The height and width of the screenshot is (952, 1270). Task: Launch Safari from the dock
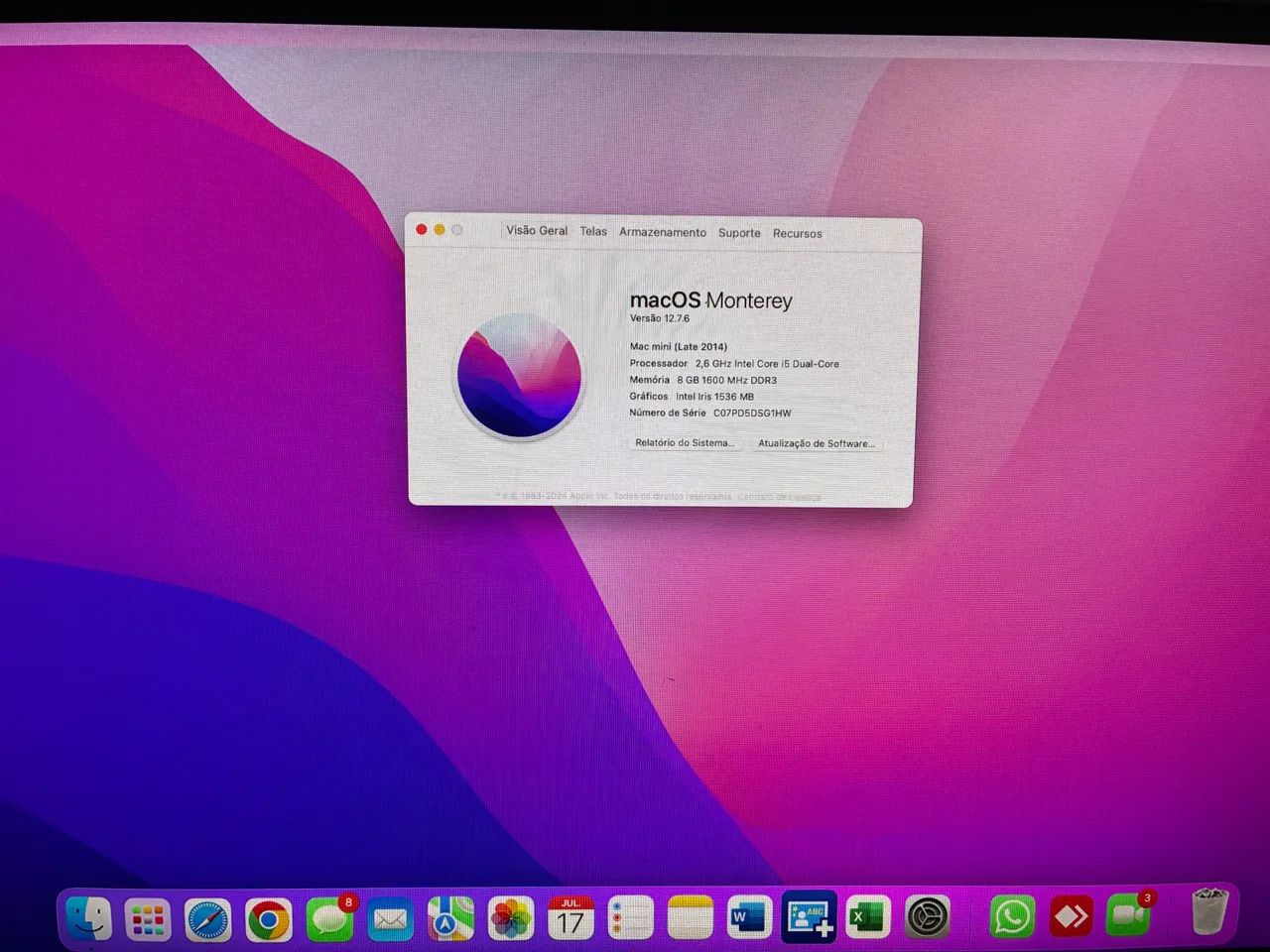[208, 920]
